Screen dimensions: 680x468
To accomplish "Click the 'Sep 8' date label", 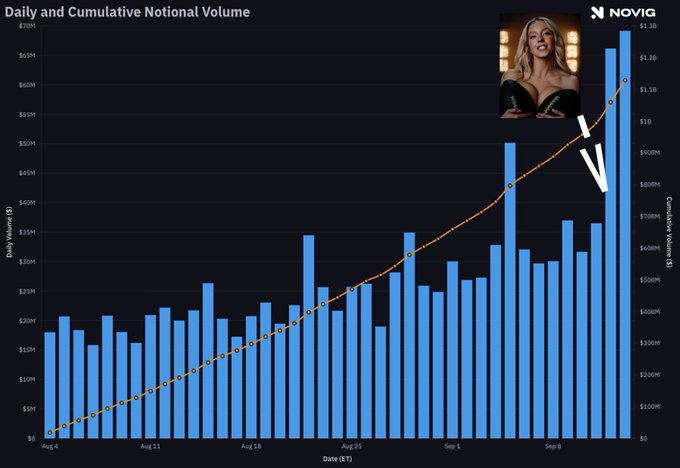I will click(553, 446).
